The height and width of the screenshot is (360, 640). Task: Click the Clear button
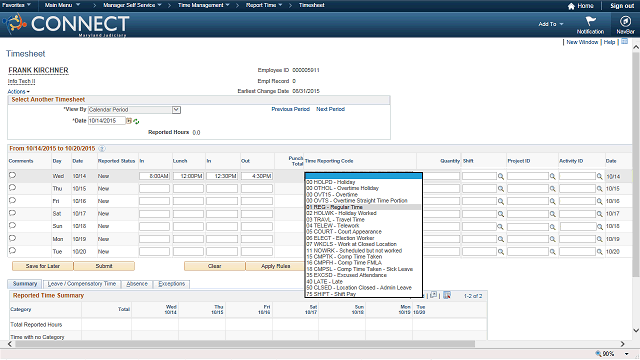tap(215, 266)
